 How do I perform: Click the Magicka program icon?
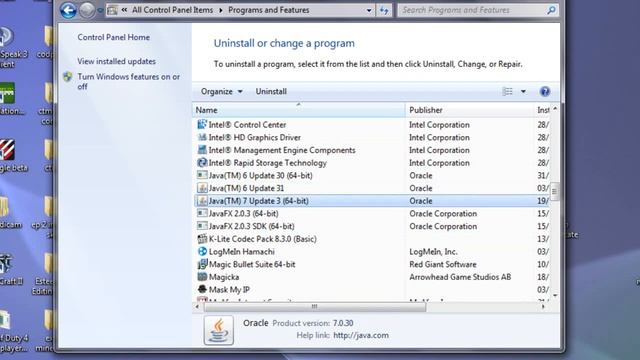202,276
